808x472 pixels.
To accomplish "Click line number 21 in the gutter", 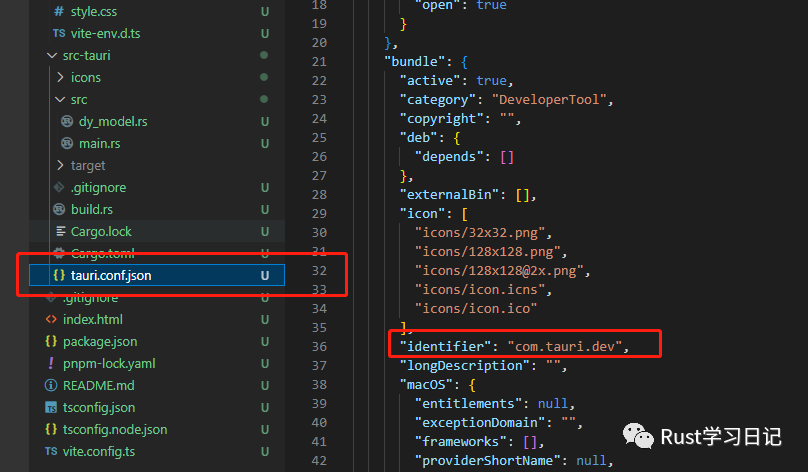I will pyautogui.click(x=319, y=62).
